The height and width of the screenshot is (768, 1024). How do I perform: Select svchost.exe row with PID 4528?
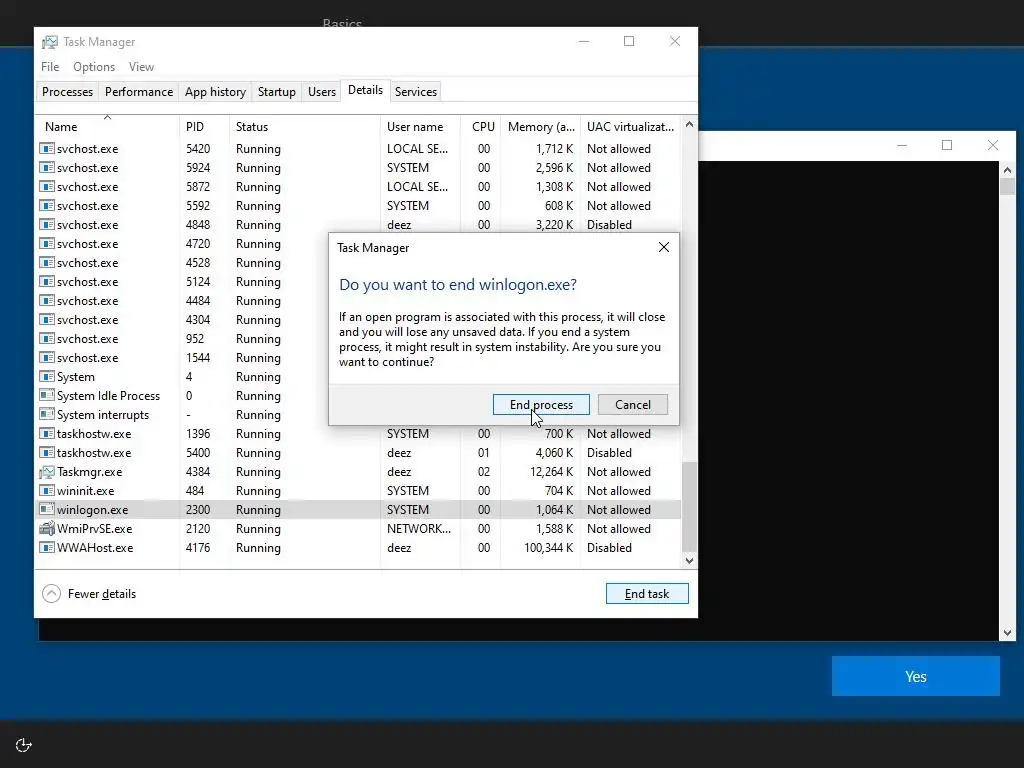183,263
